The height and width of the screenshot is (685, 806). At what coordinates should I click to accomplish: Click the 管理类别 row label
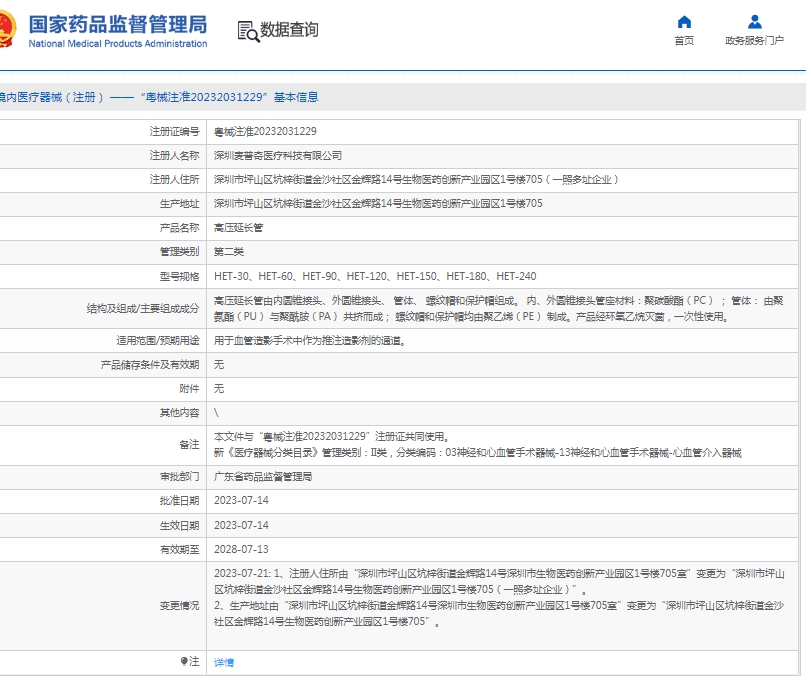[179, 252]
